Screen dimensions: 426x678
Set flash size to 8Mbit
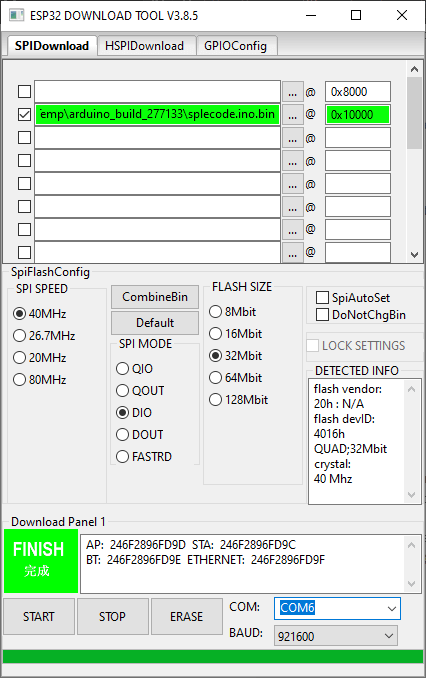click(x=233, y=312)
